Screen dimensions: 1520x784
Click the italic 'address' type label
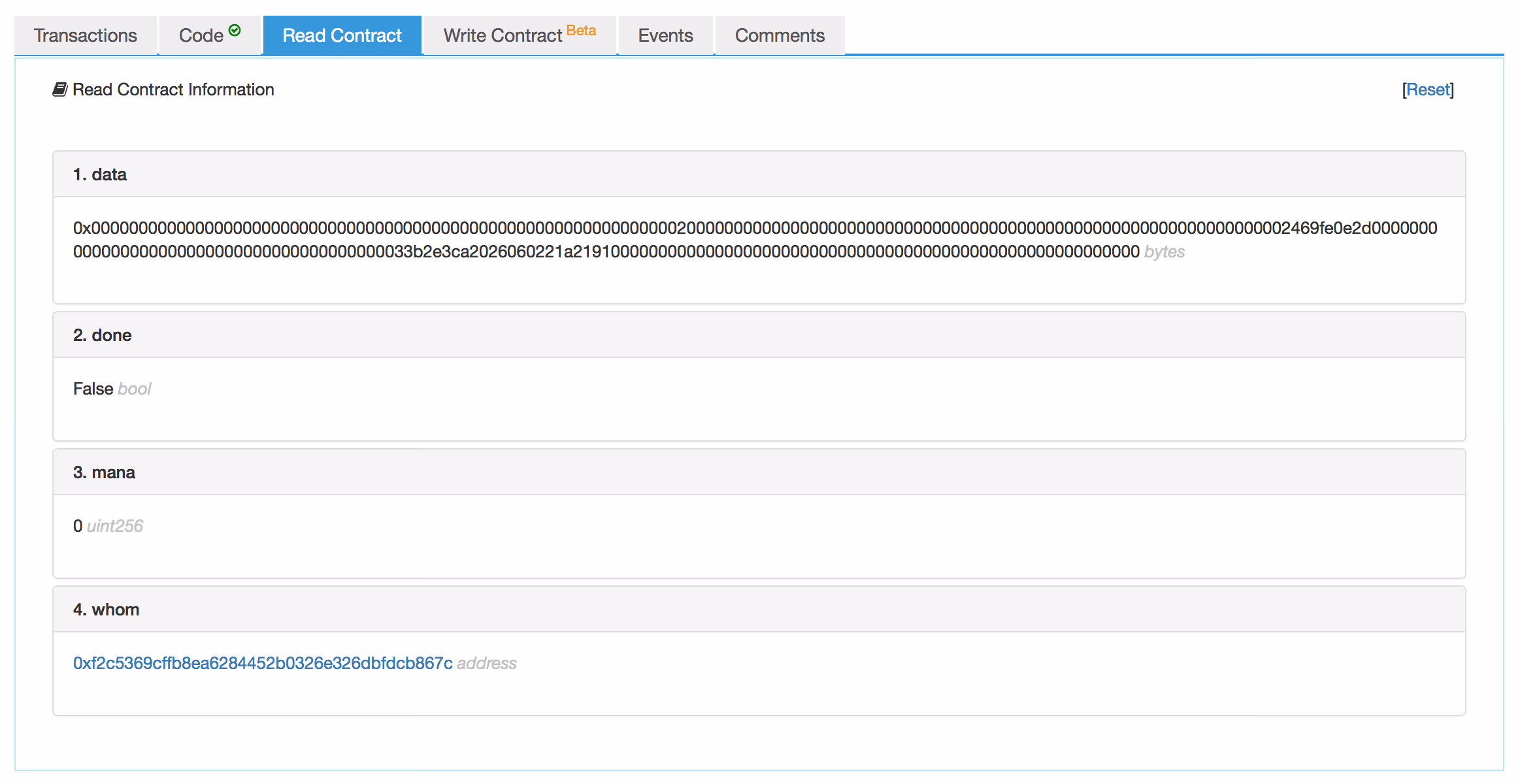point(487,663)
